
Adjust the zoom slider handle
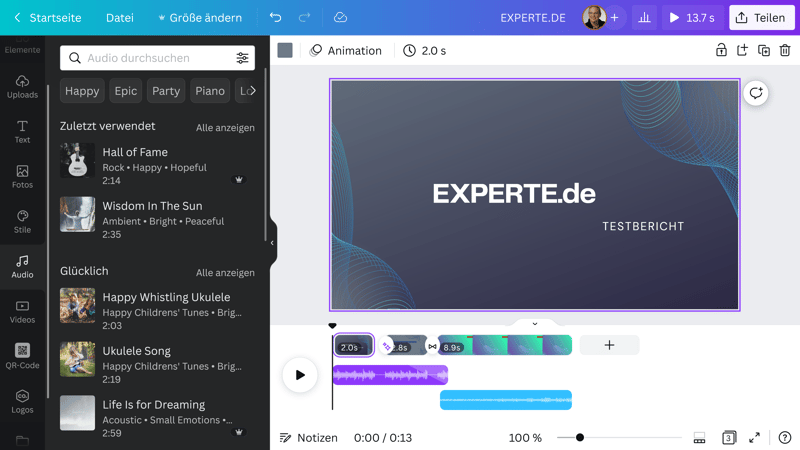[x=580, y=437]
